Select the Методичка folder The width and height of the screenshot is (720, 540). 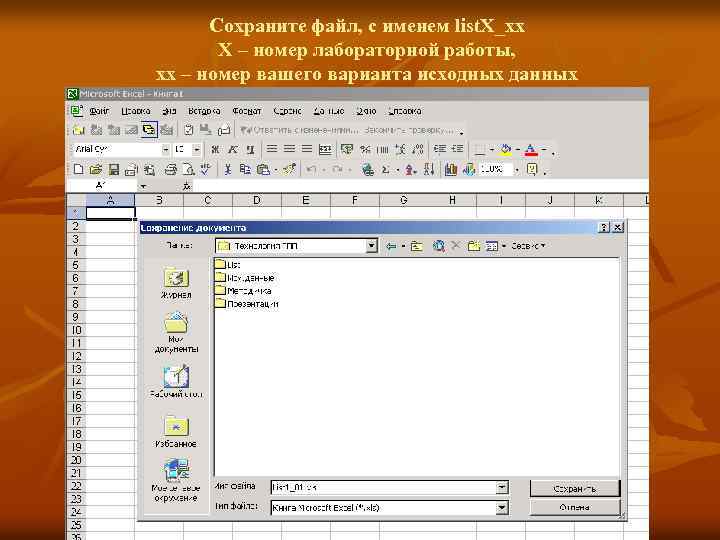click(243, 291)
